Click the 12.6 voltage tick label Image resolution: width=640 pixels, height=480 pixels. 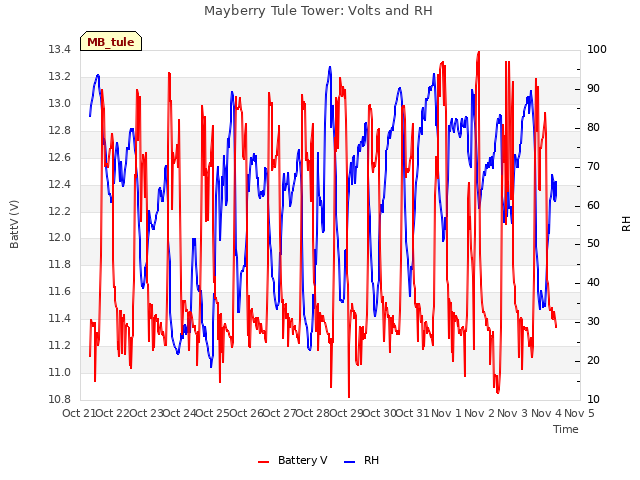click(60, 158)
